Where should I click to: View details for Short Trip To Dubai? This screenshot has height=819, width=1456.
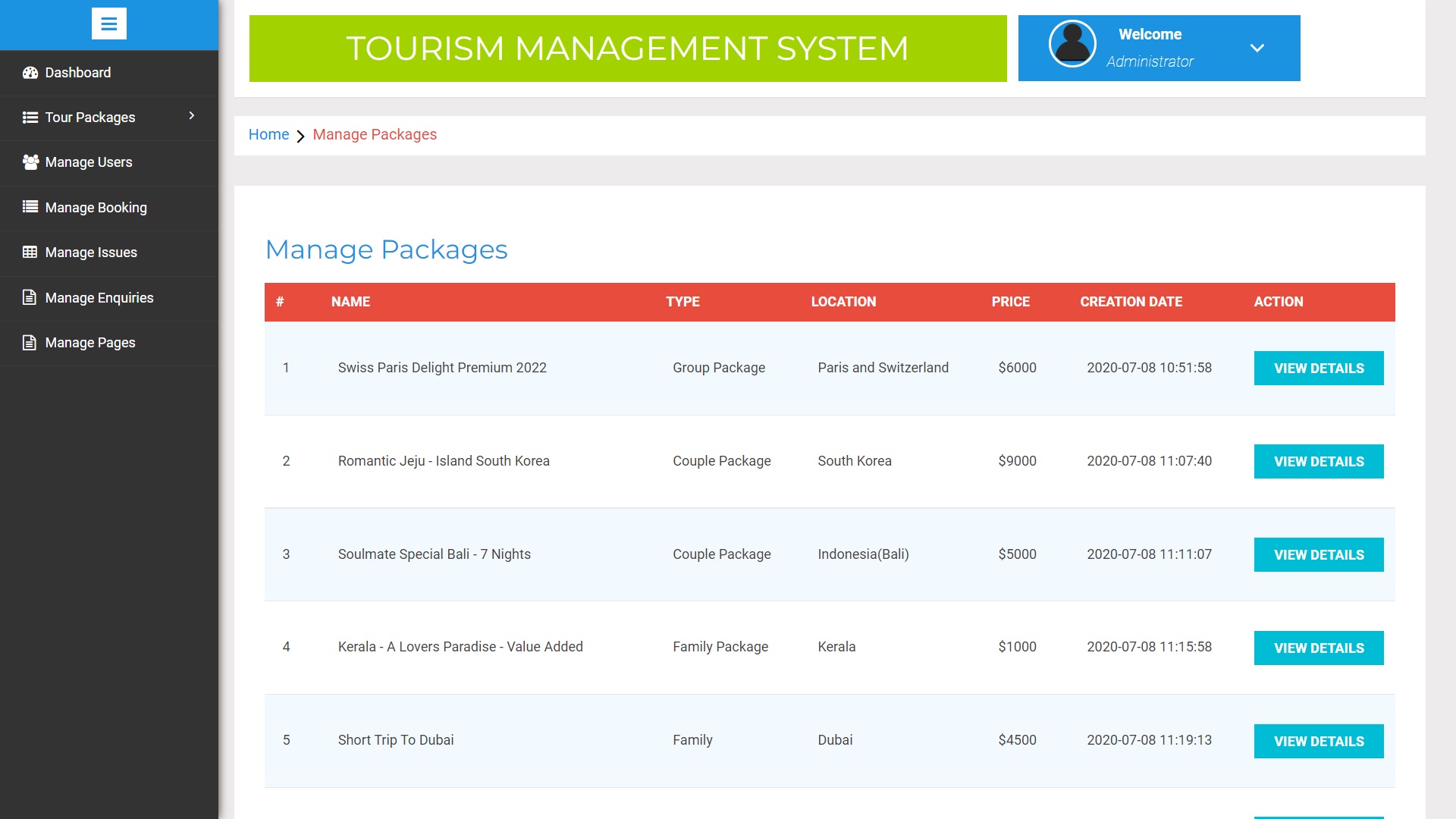[1319, 741]
